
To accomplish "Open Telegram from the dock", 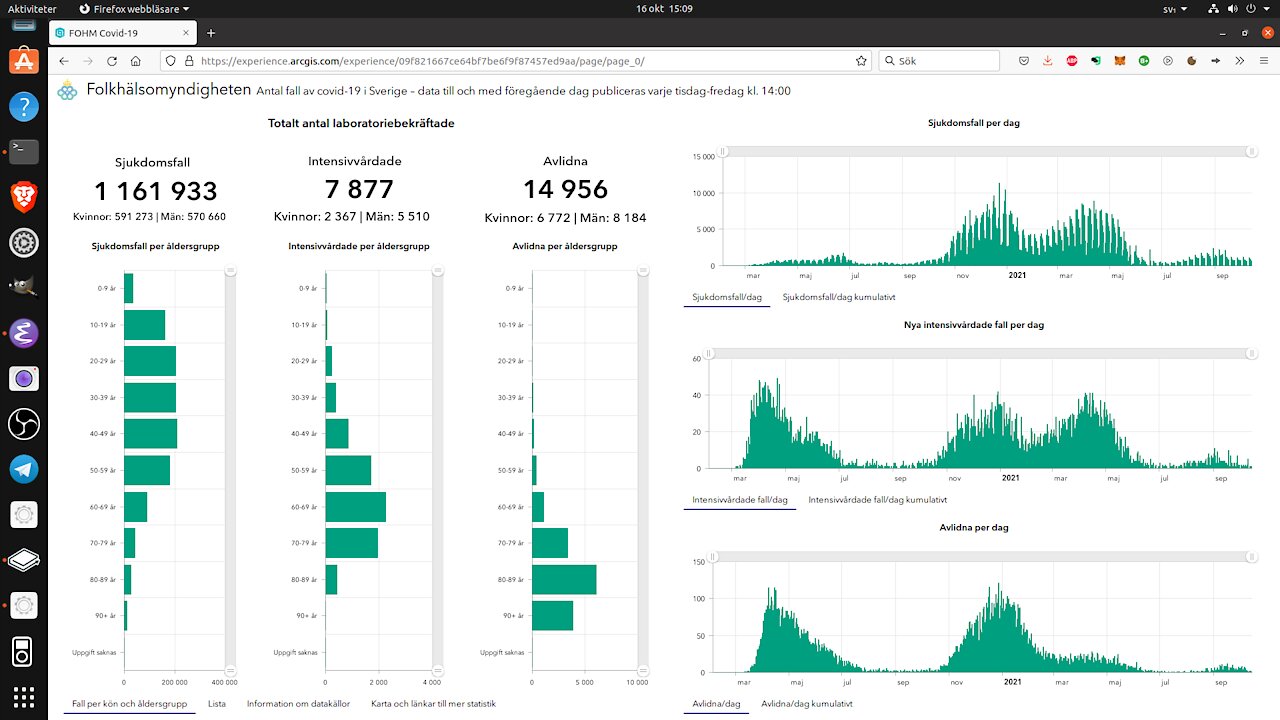I will 24,469.
